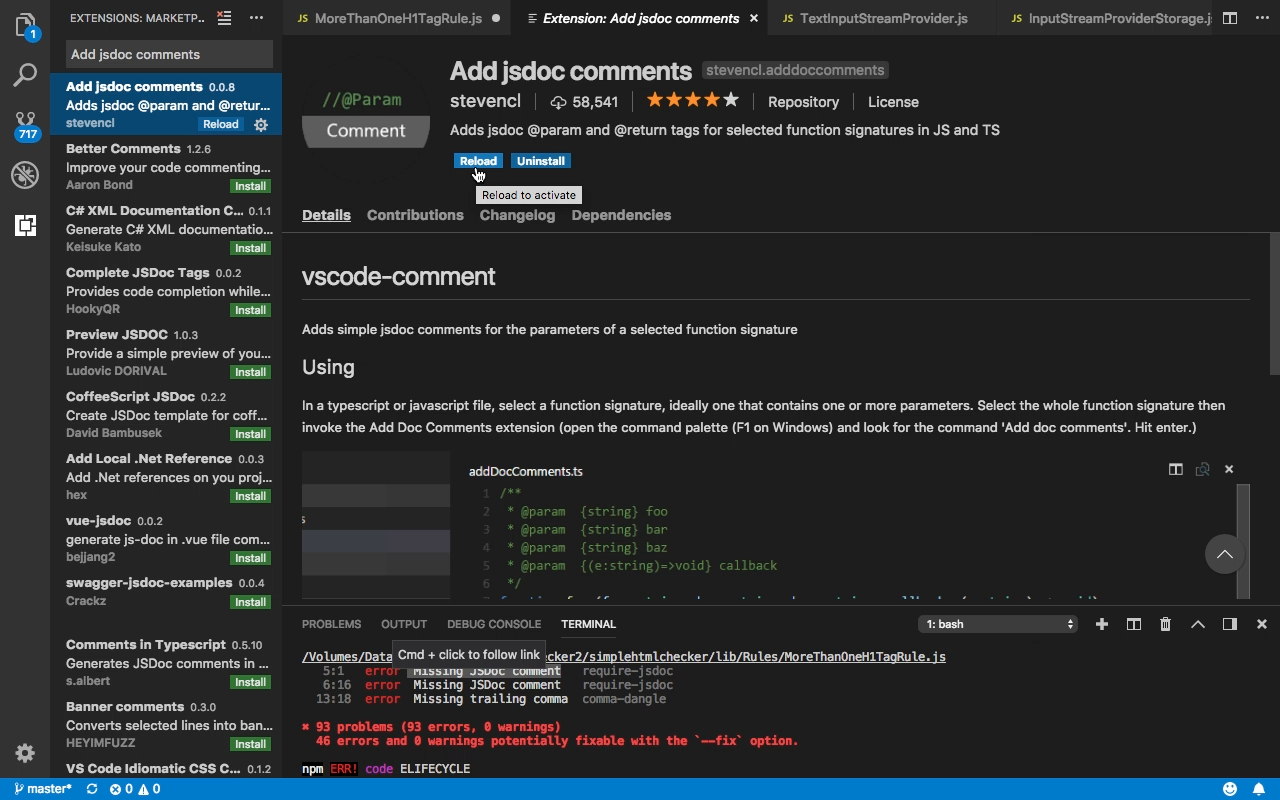Split the editor using tab bar icon

(x=1230, y=18)
